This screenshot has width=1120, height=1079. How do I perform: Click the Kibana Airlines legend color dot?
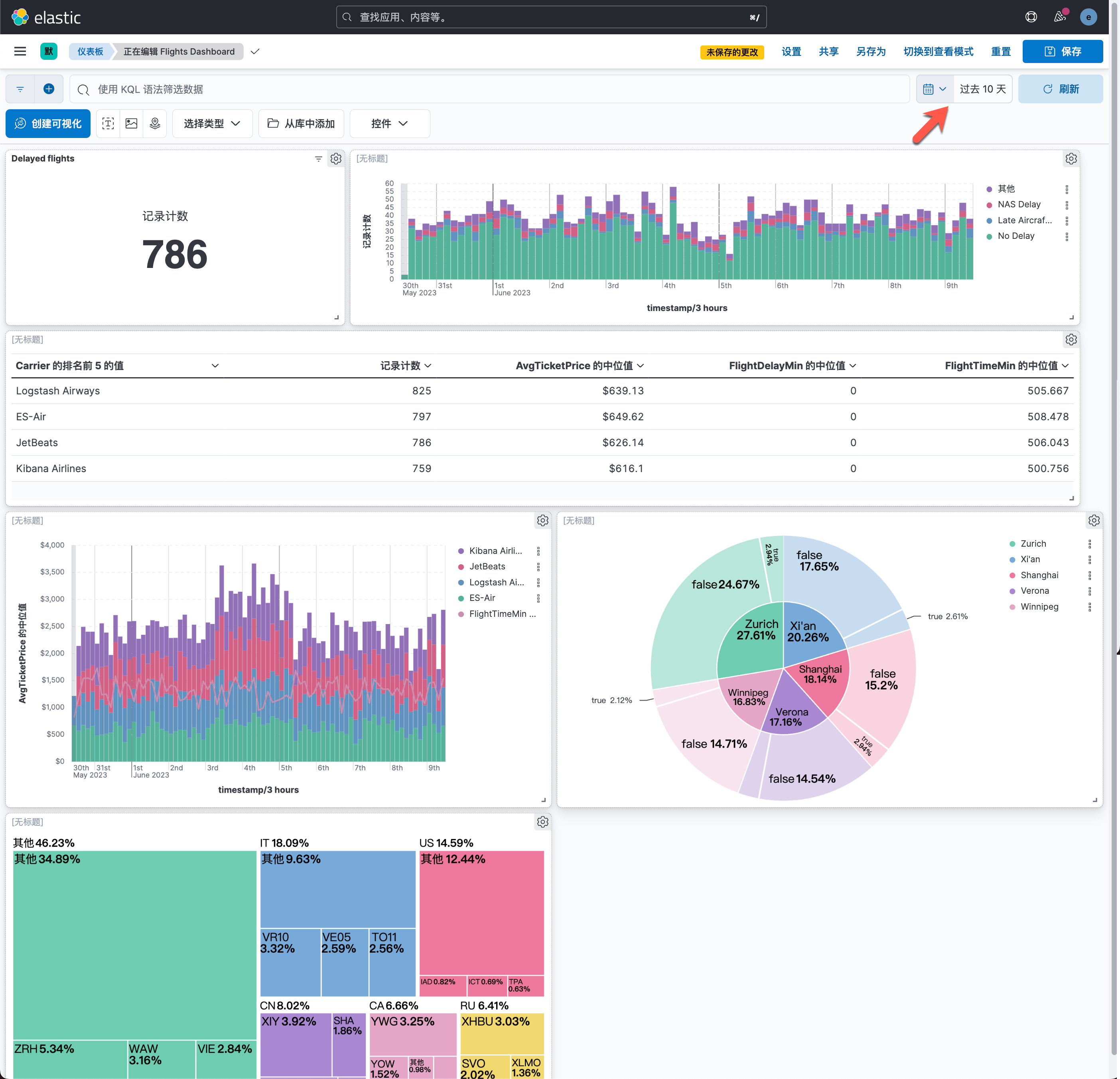[x=461, y=551]
